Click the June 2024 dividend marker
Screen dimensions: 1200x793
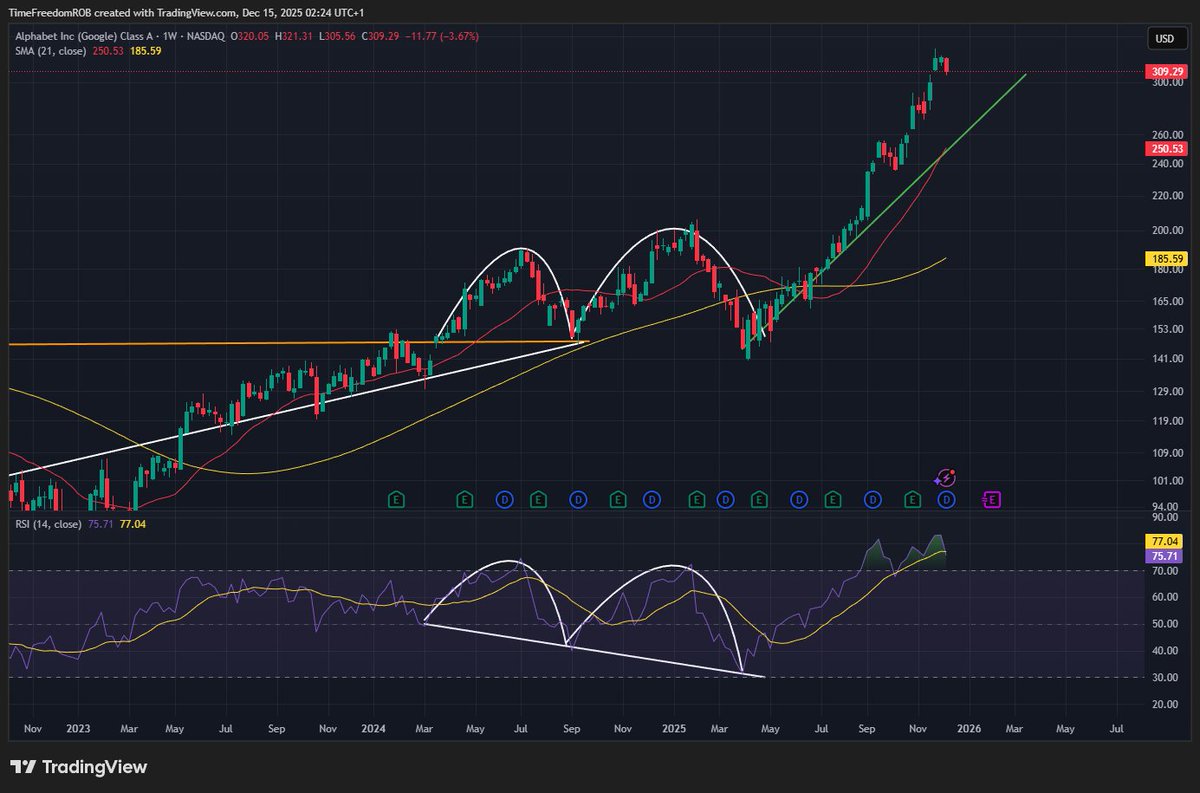click(x=505, y=498)
